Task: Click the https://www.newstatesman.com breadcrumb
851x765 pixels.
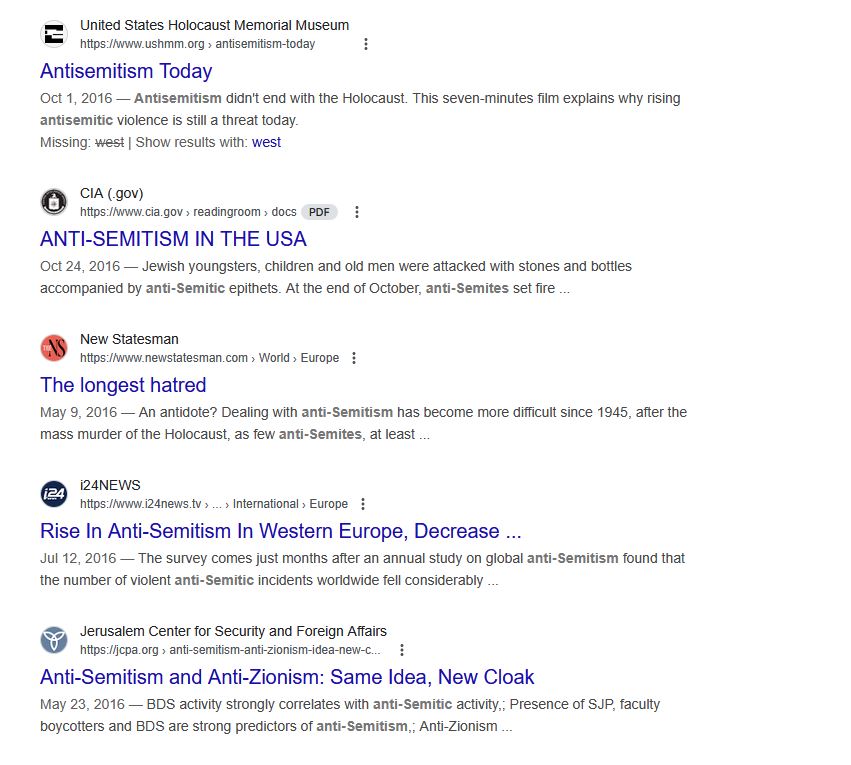Action: coord(209,358)
